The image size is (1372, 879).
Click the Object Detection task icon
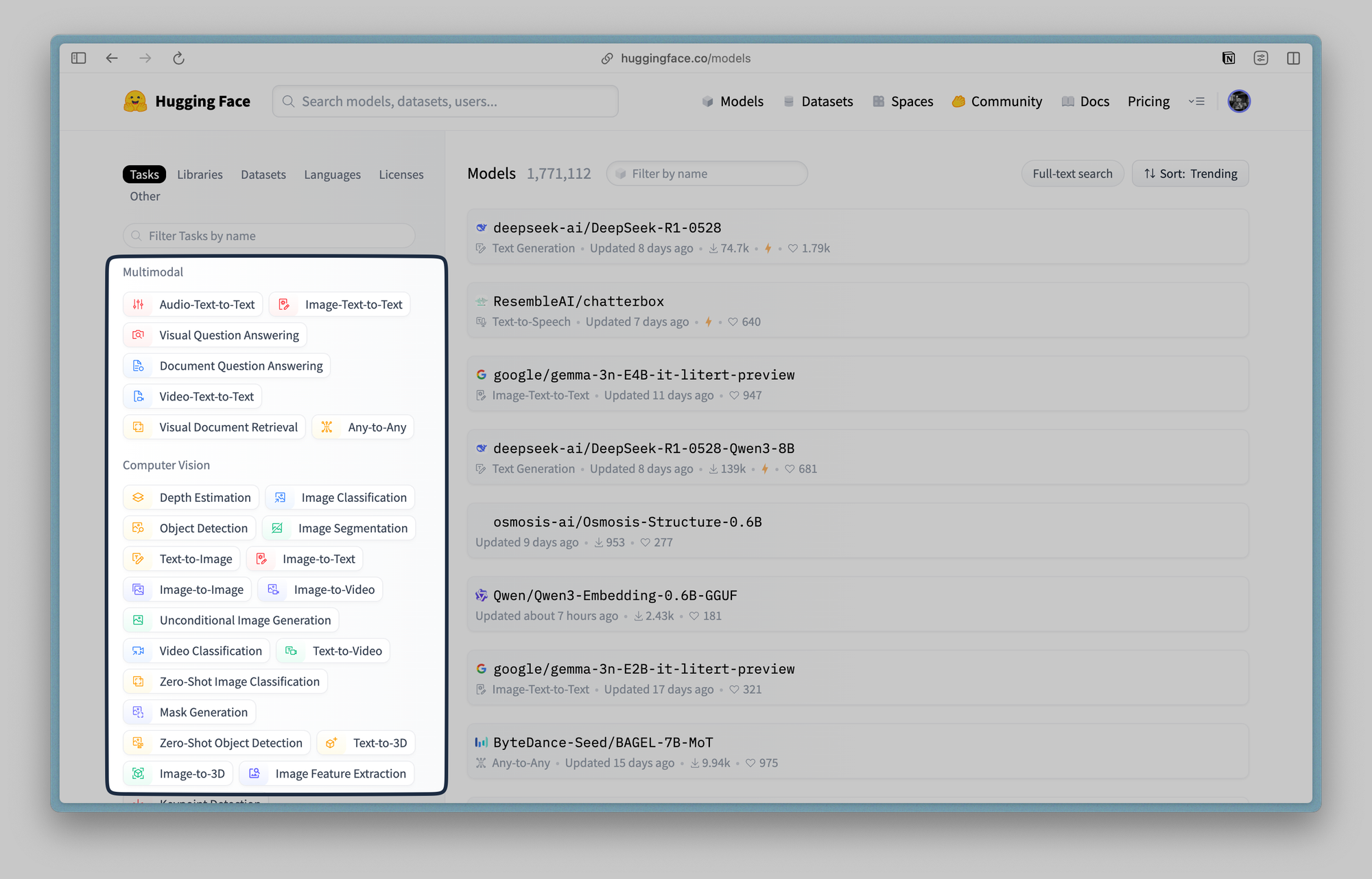click(138, 528)
